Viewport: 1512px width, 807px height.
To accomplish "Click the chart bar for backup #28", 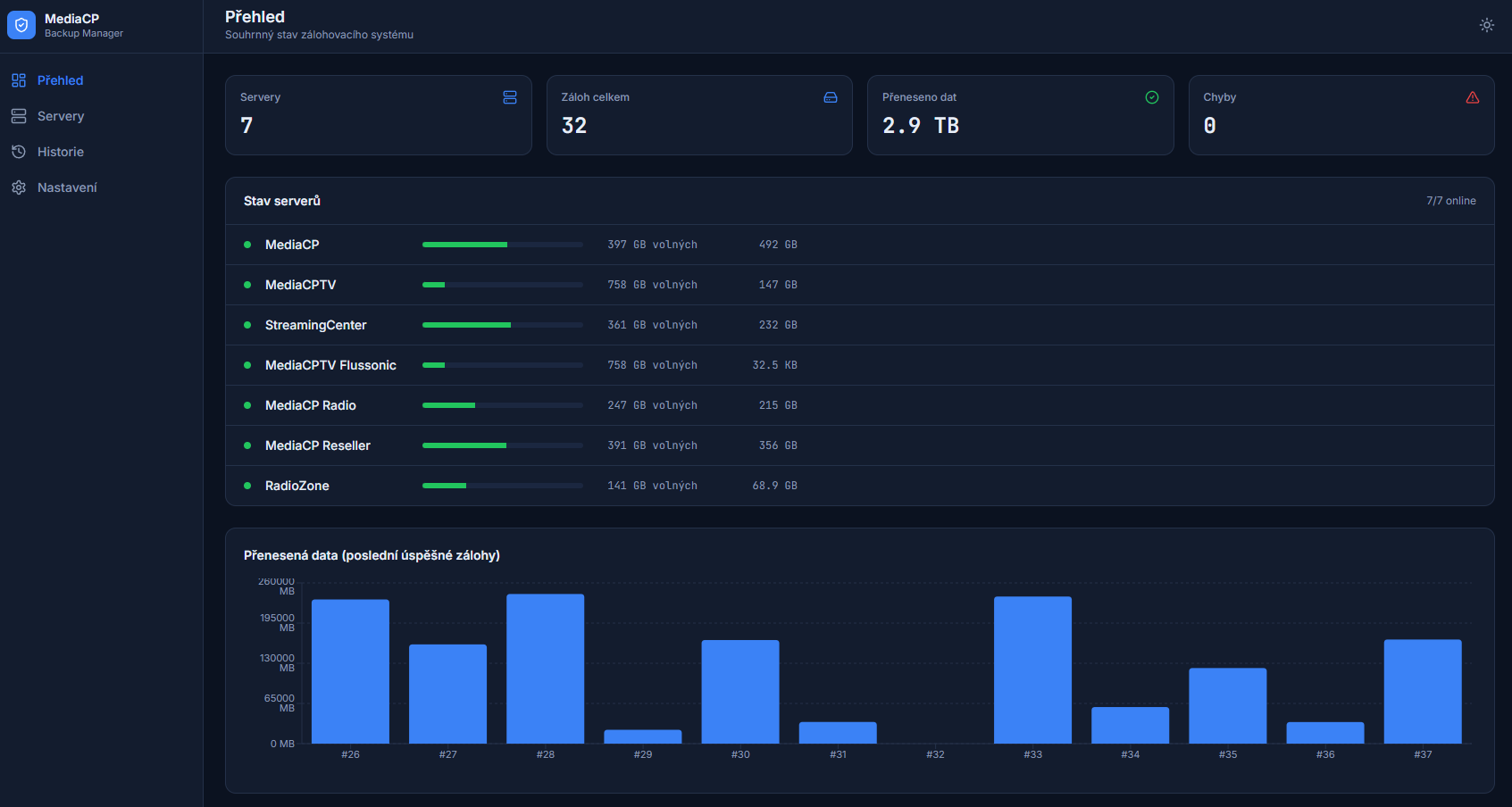I will point(546,669).
